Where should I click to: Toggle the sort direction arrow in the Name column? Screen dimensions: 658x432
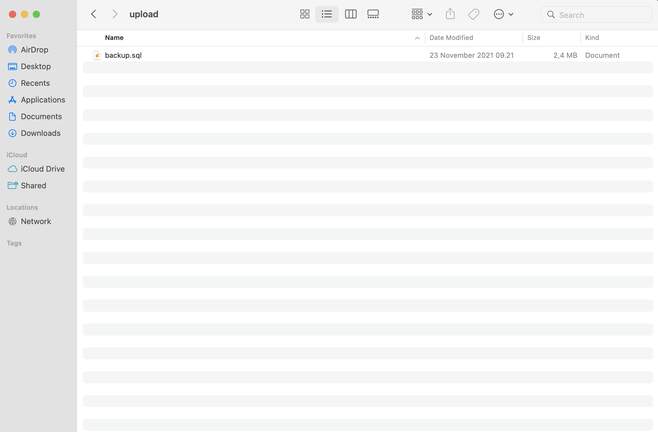click(x=417, y=38)
